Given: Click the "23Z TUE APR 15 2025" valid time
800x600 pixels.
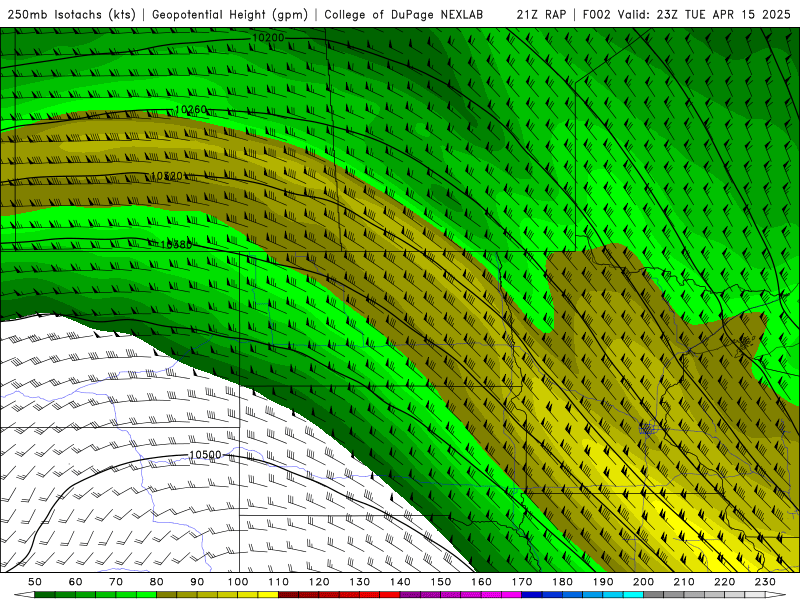Looking at the screenshot, I should tap(723, 14).
